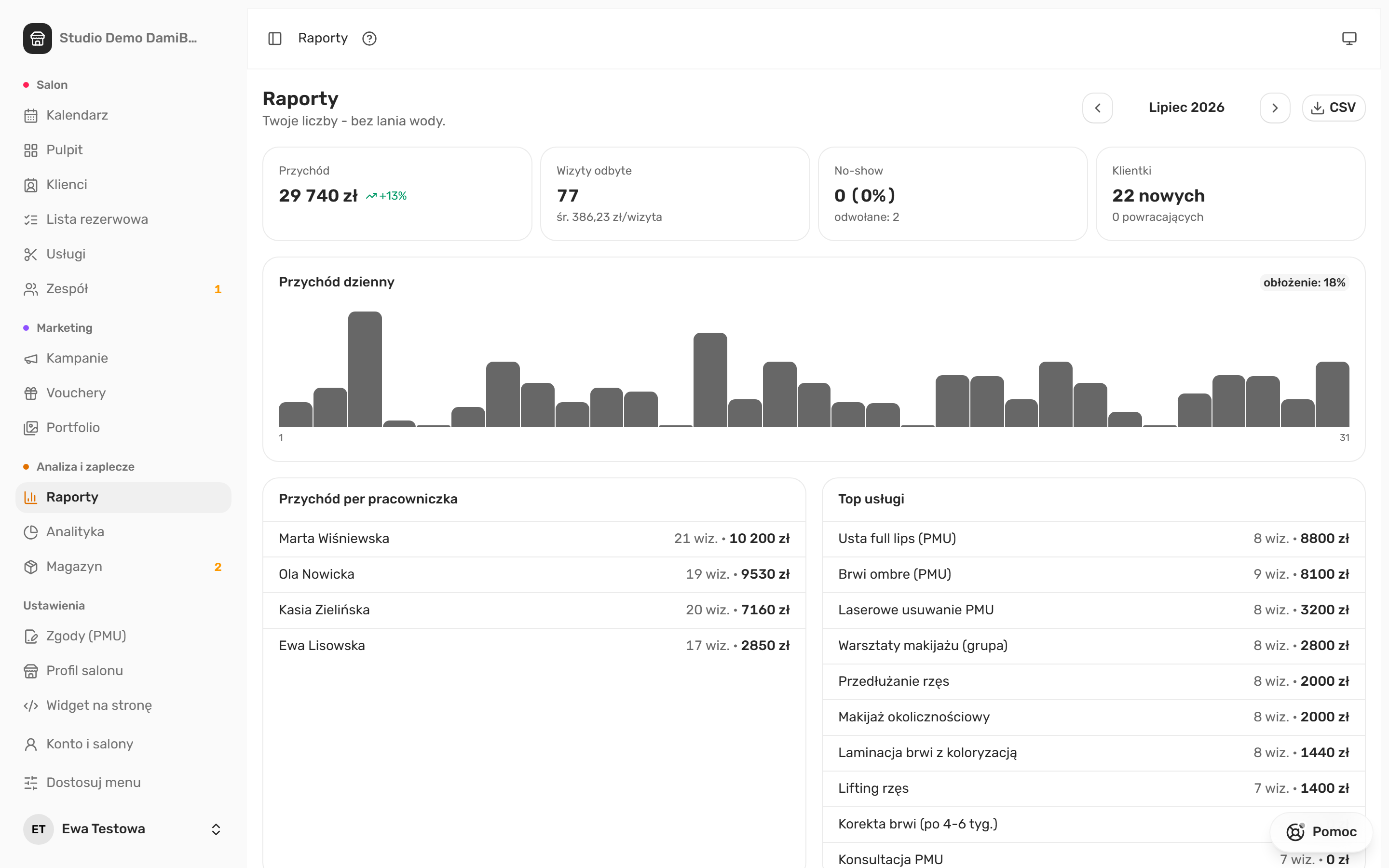Click the Studio Demo store logo icon

point(37,39)
